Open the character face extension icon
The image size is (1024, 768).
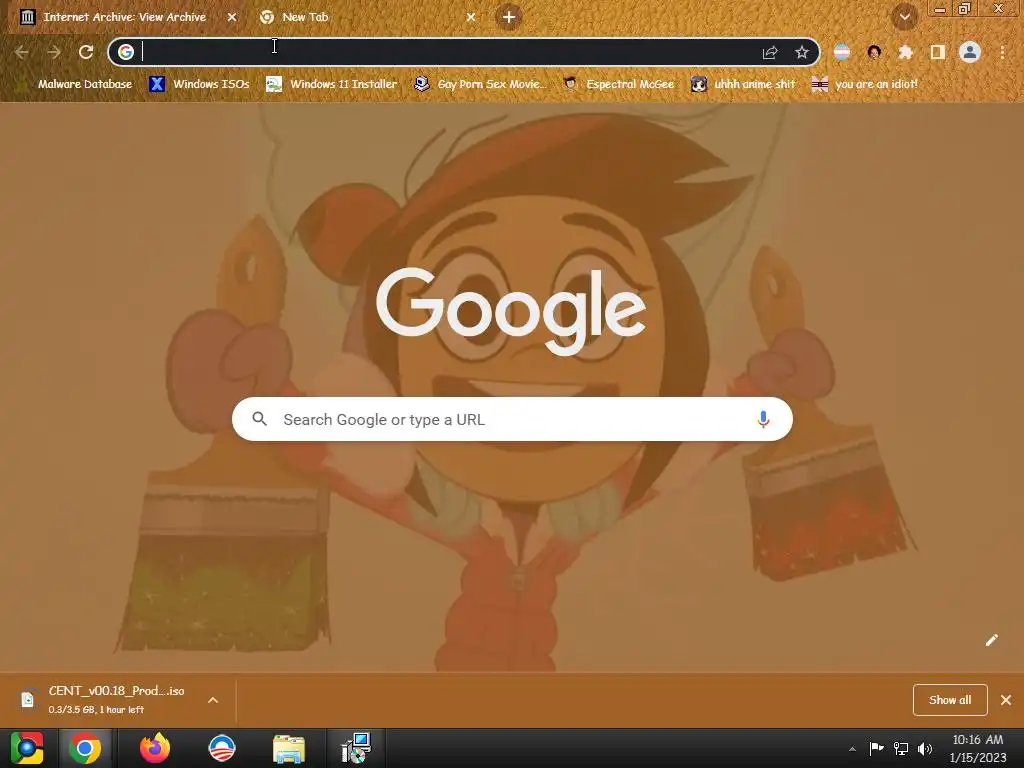point(874,52)
